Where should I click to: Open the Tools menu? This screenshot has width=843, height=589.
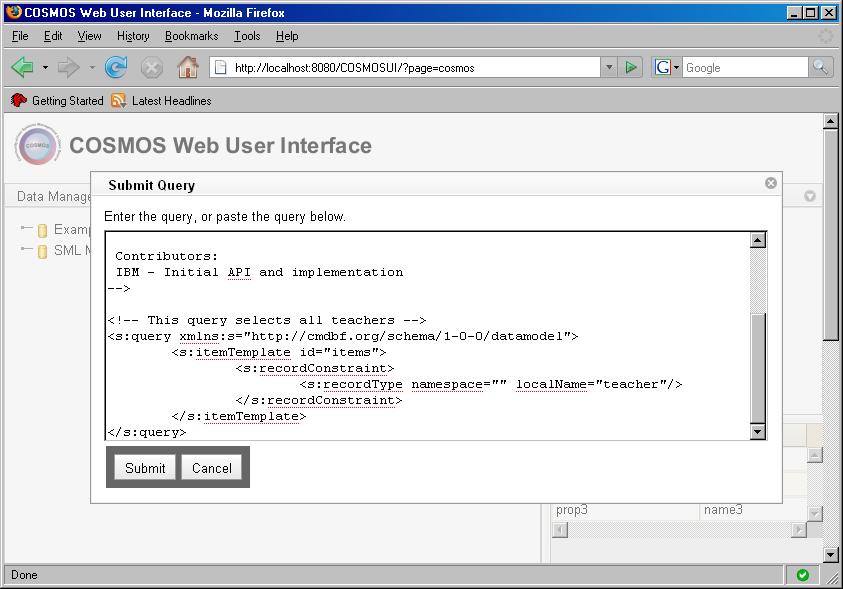pyautogui.click(x=247, y=36)
